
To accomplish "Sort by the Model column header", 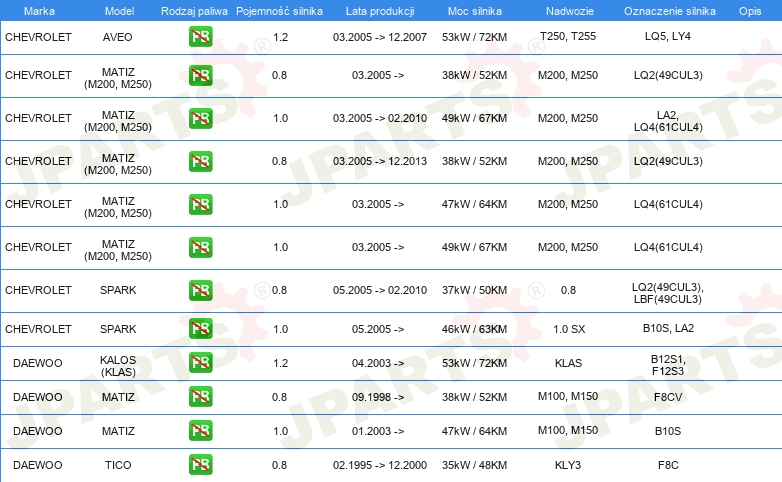I will pos(119,11).
